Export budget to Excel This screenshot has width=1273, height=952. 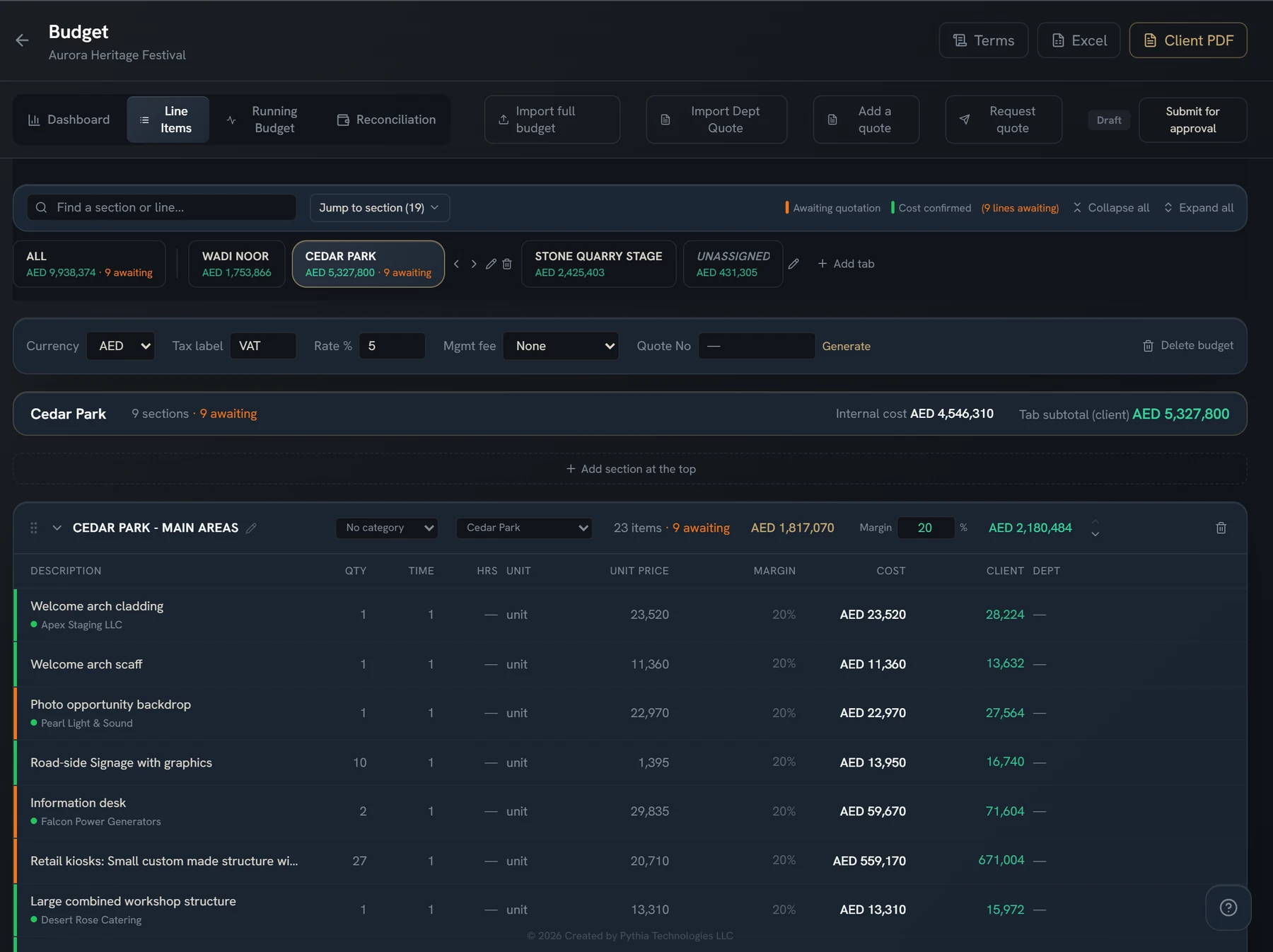[x=1079, y=40]
